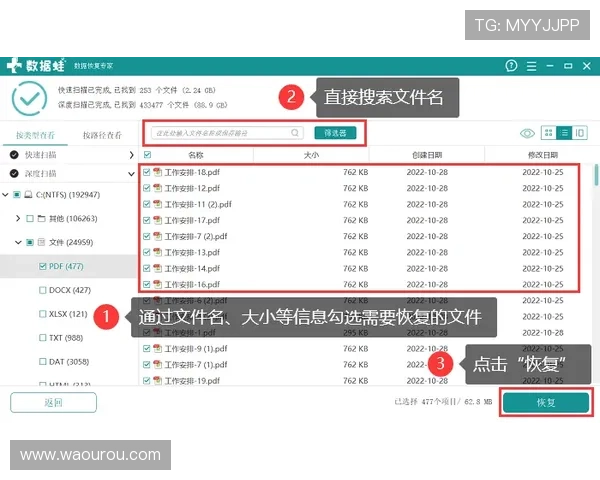Check the DOCX (427) checkbox
Image resolution: width=600 pixels, height=480 pixels.
43,290
